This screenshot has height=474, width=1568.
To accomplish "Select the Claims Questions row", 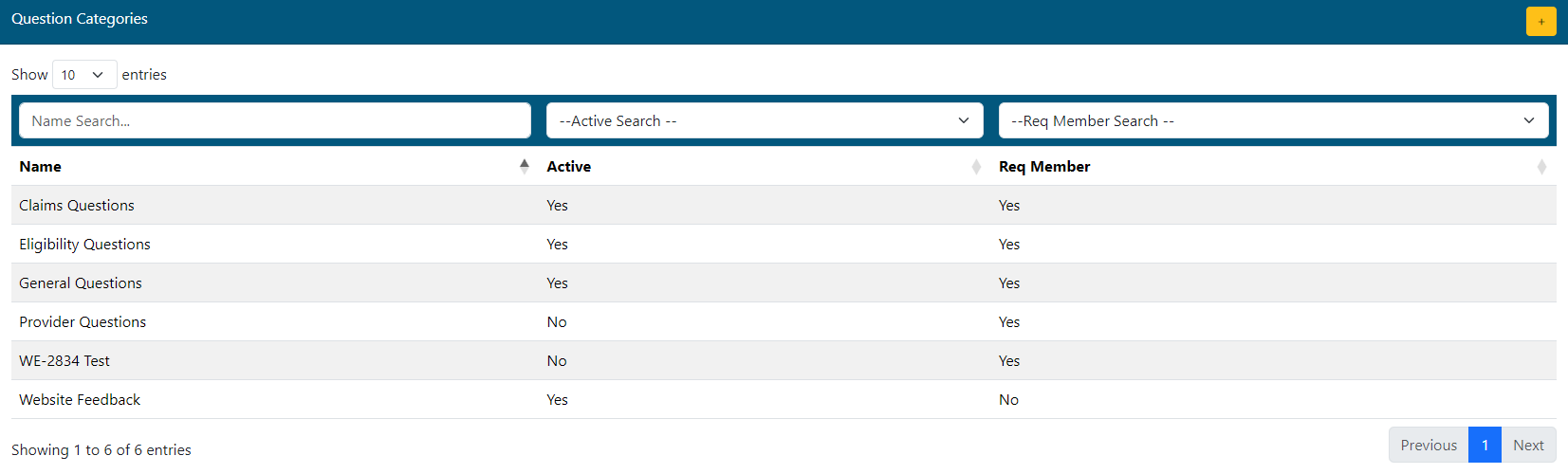I will [x=77, y=206].
